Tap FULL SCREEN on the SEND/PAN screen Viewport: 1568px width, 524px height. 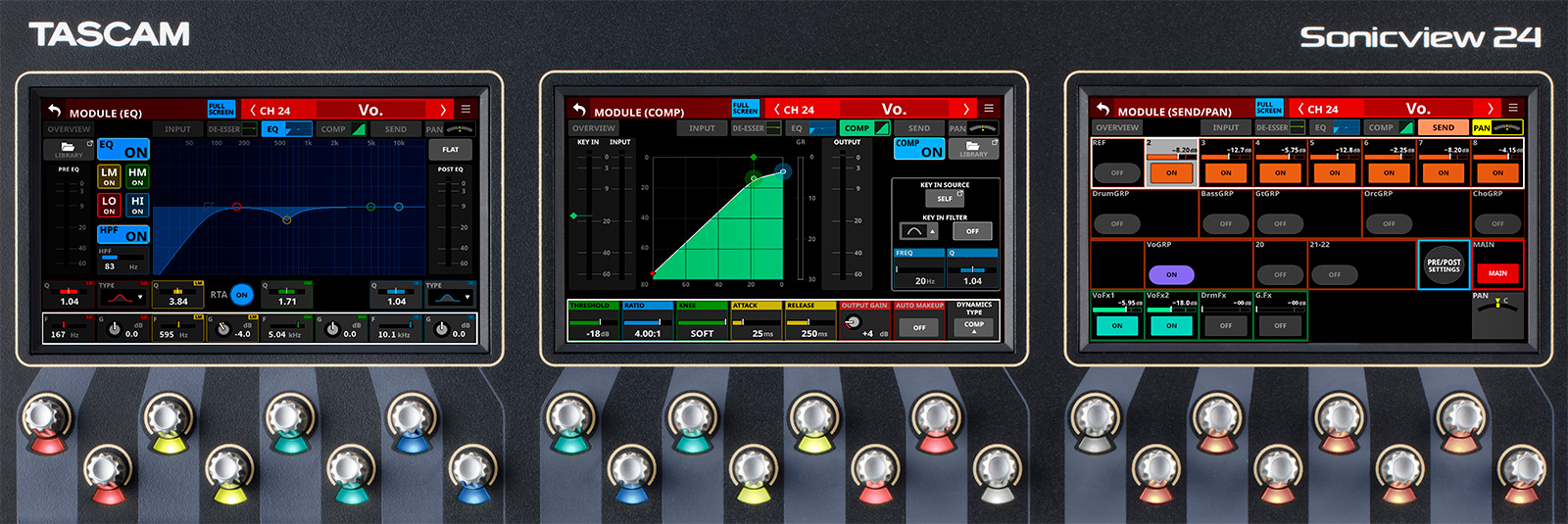(1270, 108)
